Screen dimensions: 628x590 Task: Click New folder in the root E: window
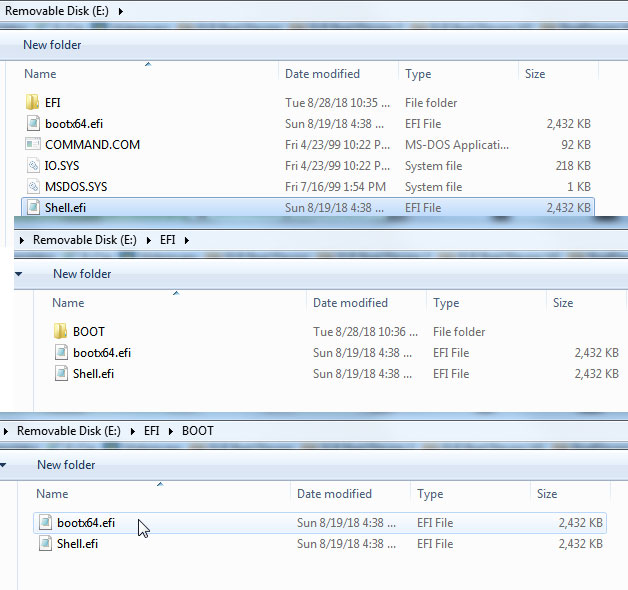52,45
